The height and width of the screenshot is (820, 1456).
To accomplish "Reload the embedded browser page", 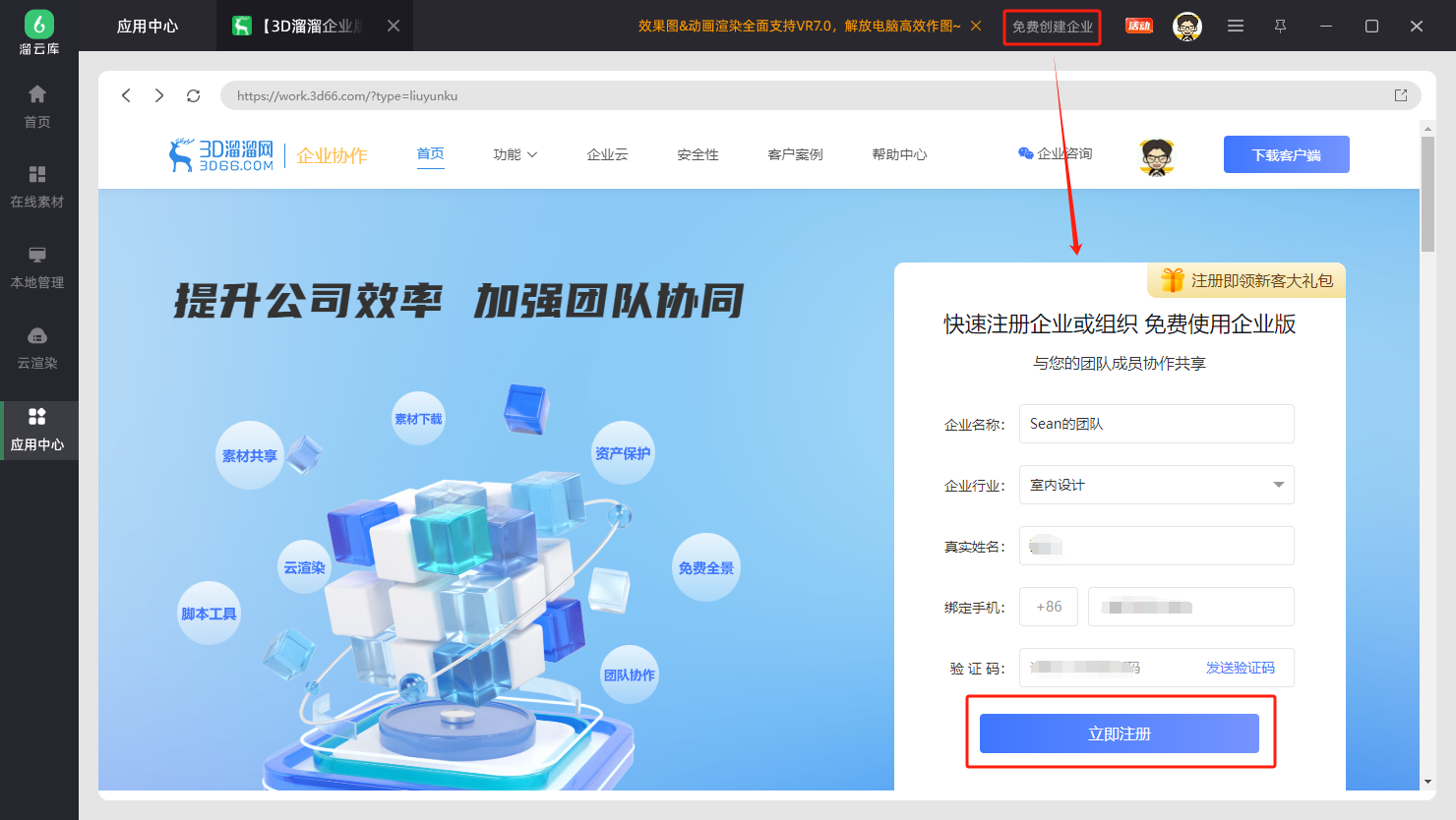I will (x=194, y=95).
